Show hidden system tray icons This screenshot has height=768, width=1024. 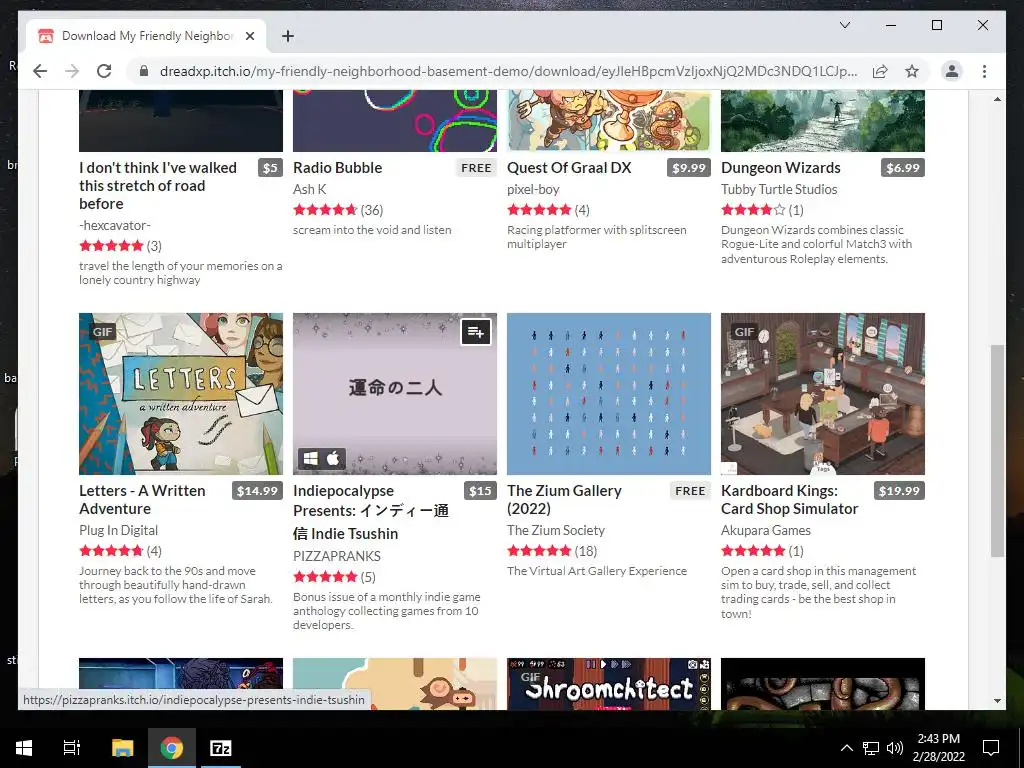click(846, 748)
